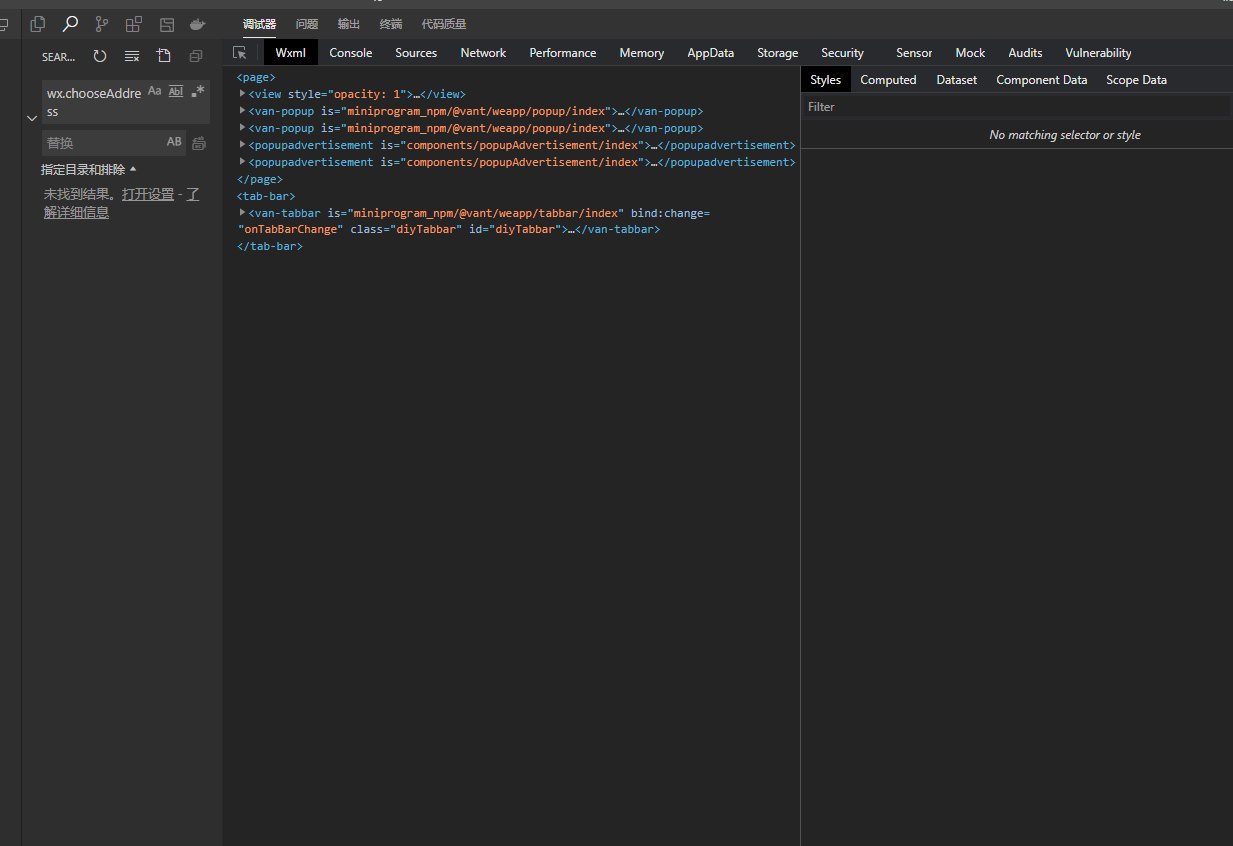
Task: Toggle match case (Aa) option
Action: coord(154,91)
